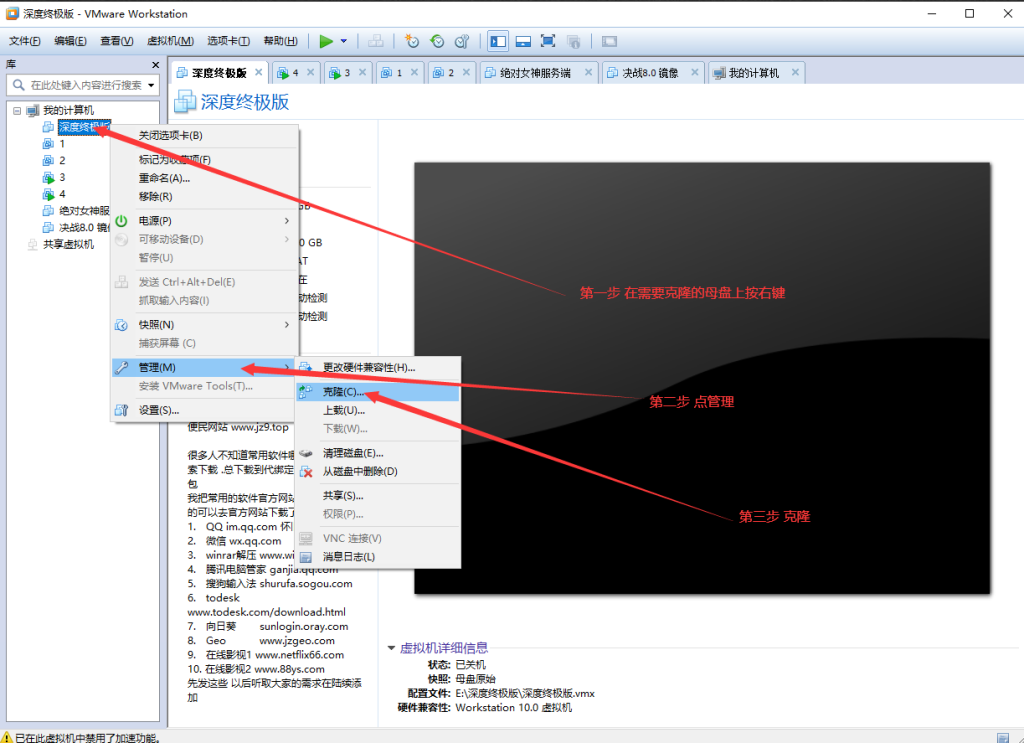Open the 虚拟机(M) menu
The height and width of the screenshot is (743, 1024).
170,41
